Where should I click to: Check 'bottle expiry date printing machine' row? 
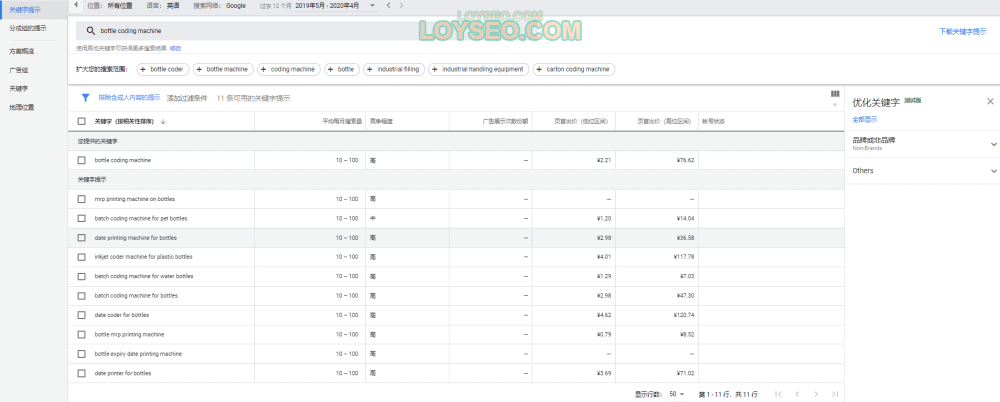pos(82,354)
